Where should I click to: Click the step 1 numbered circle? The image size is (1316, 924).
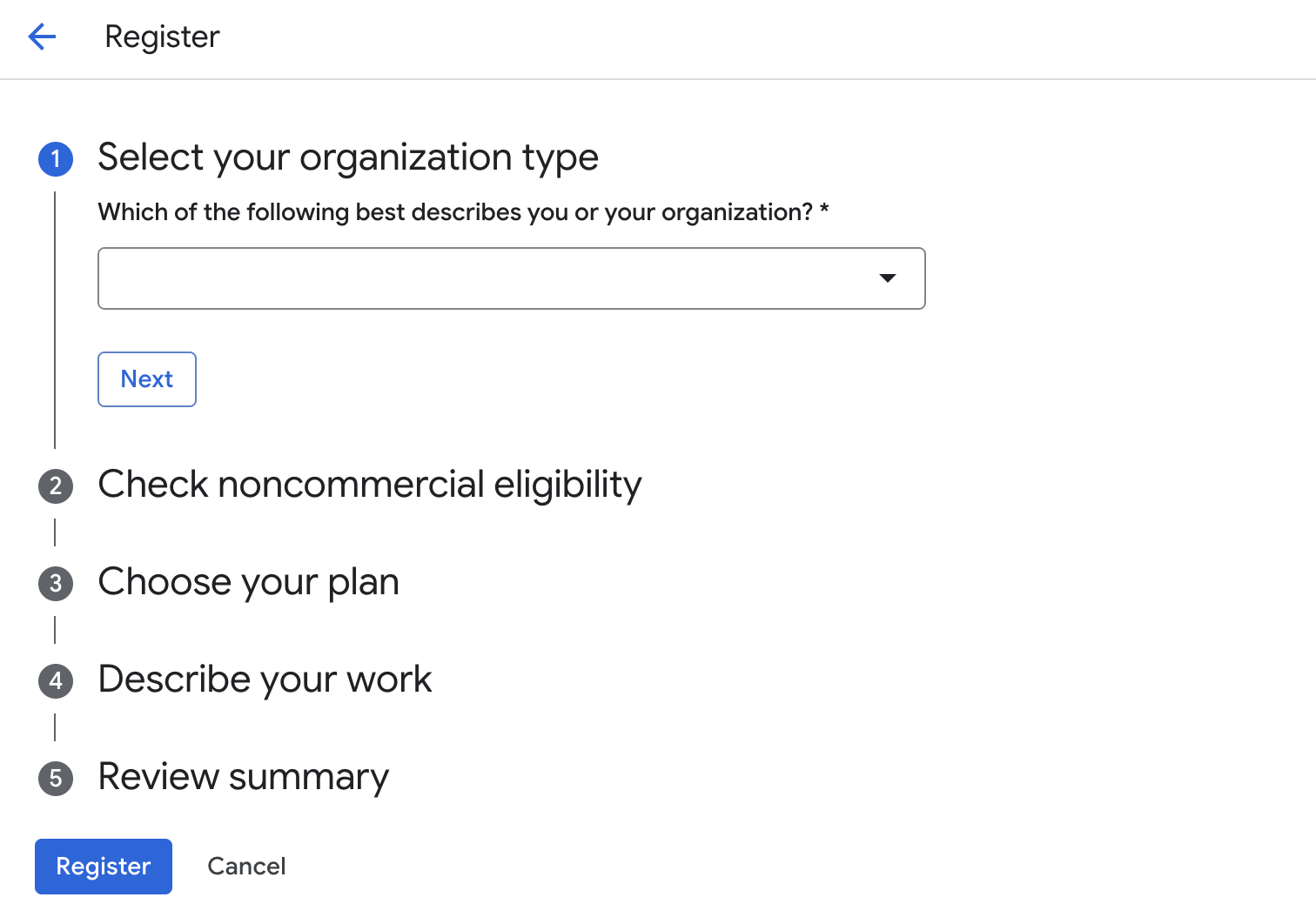click(56, 158)
